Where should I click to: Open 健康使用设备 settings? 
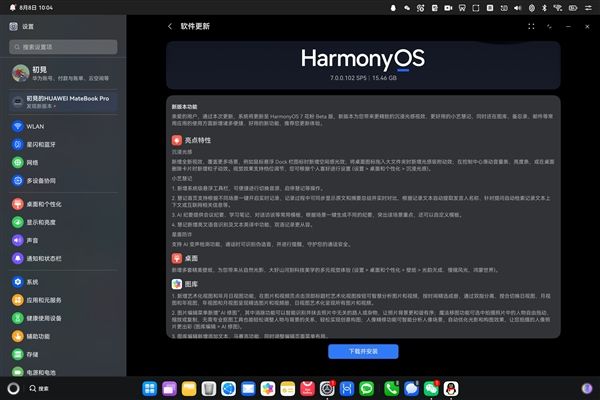[63, 318]
